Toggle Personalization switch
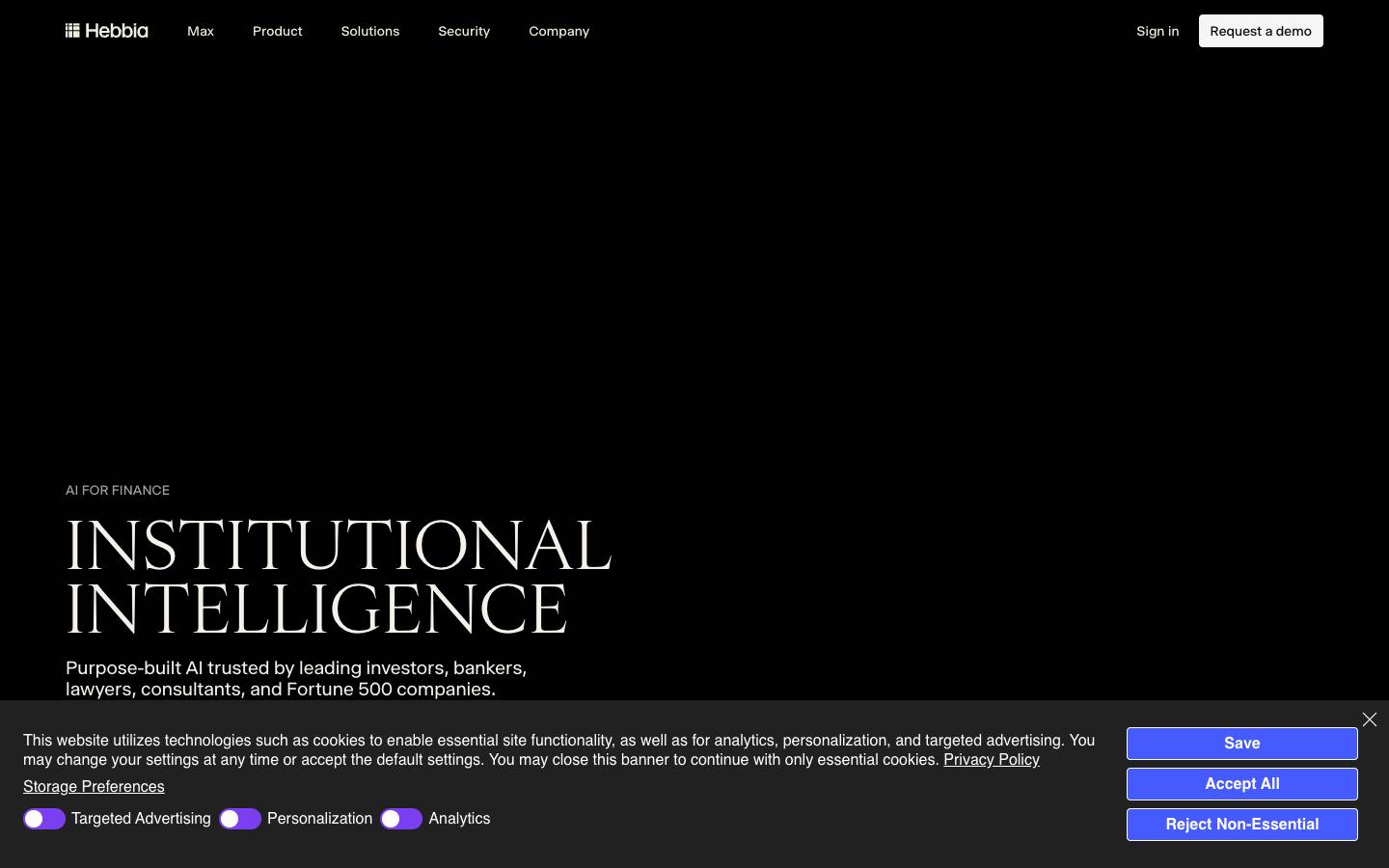Image resolution: width=1389 pixels, height=868 pixels. tap(240, 819)
